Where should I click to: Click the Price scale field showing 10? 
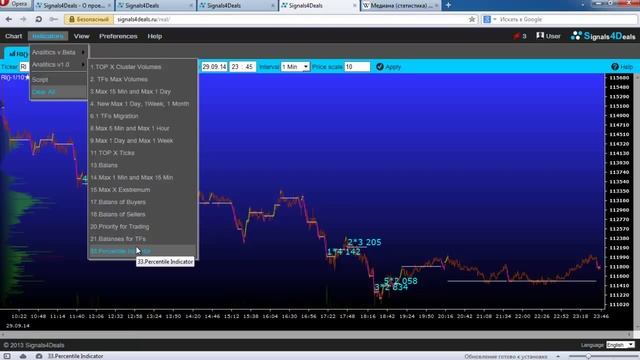point(357,67)
